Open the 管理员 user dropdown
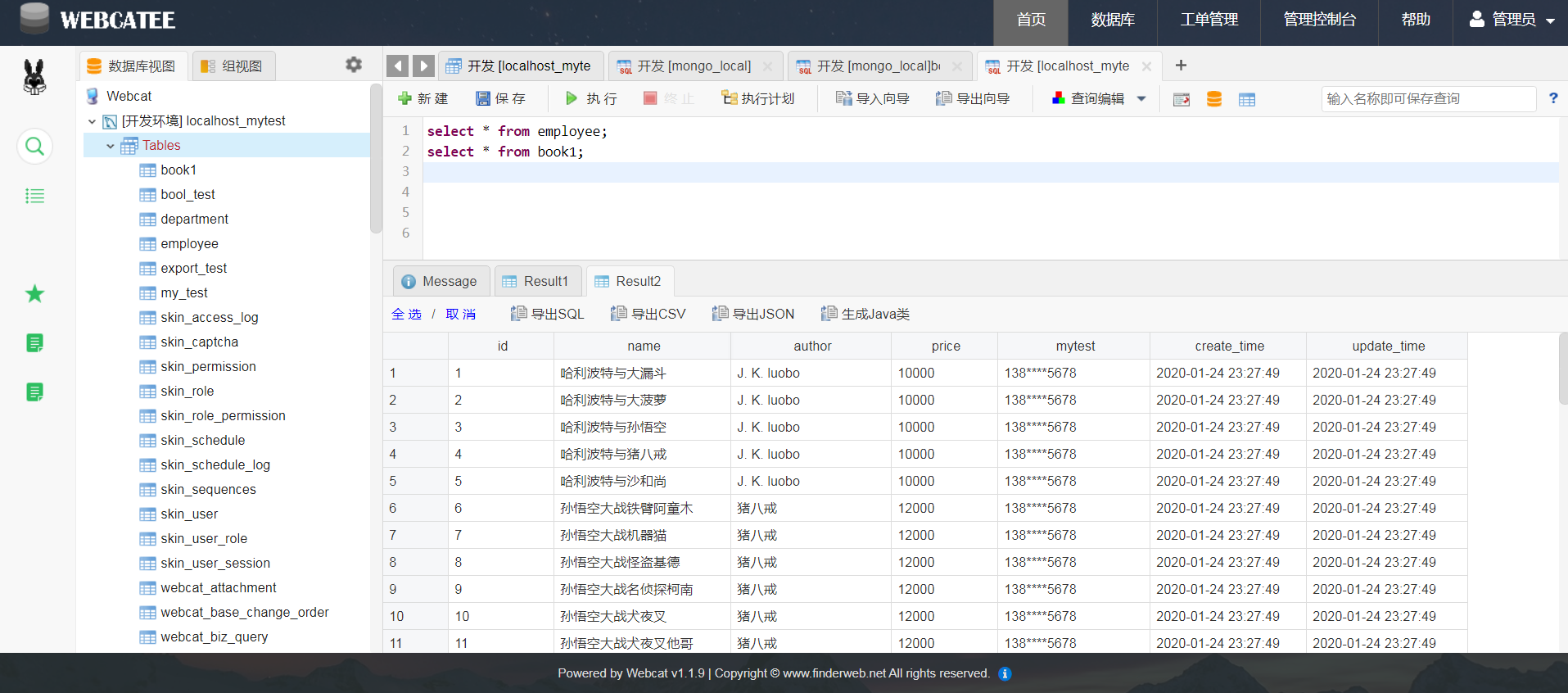Screen dimensions: 1568x693 click(x=1512, y=20)
